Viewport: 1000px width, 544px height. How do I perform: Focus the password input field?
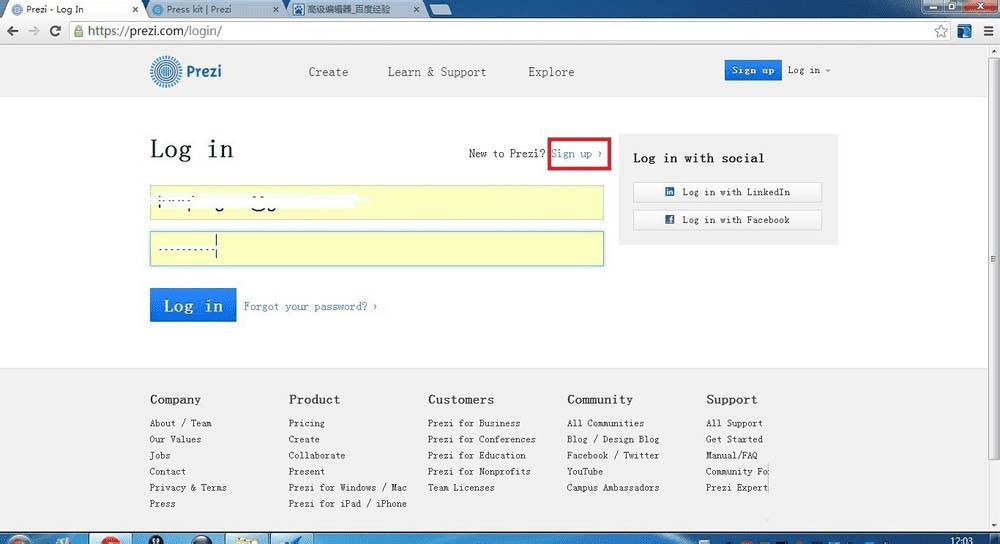point(377,249)
